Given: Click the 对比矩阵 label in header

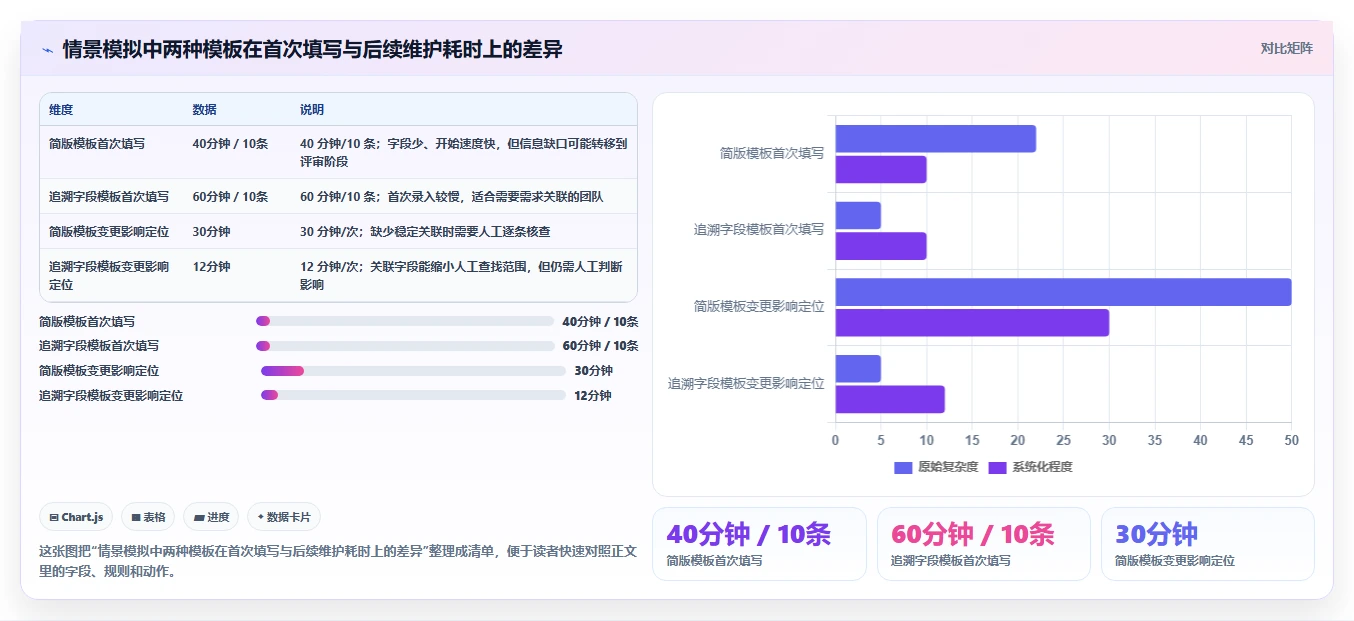Looking at the screenshot, I should (1286, 48).
